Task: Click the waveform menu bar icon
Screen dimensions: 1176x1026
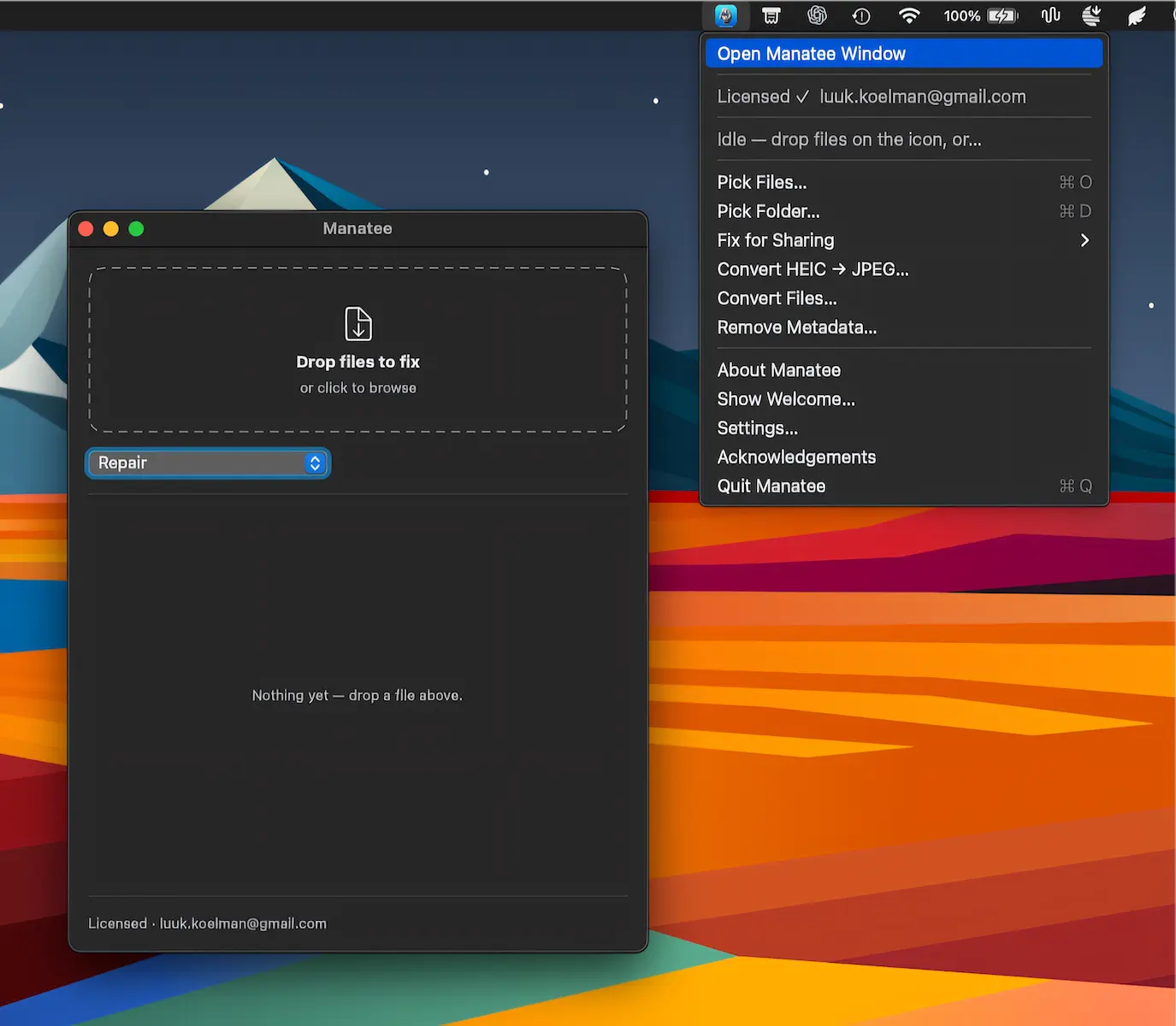Action: [x=1050, y=15]
